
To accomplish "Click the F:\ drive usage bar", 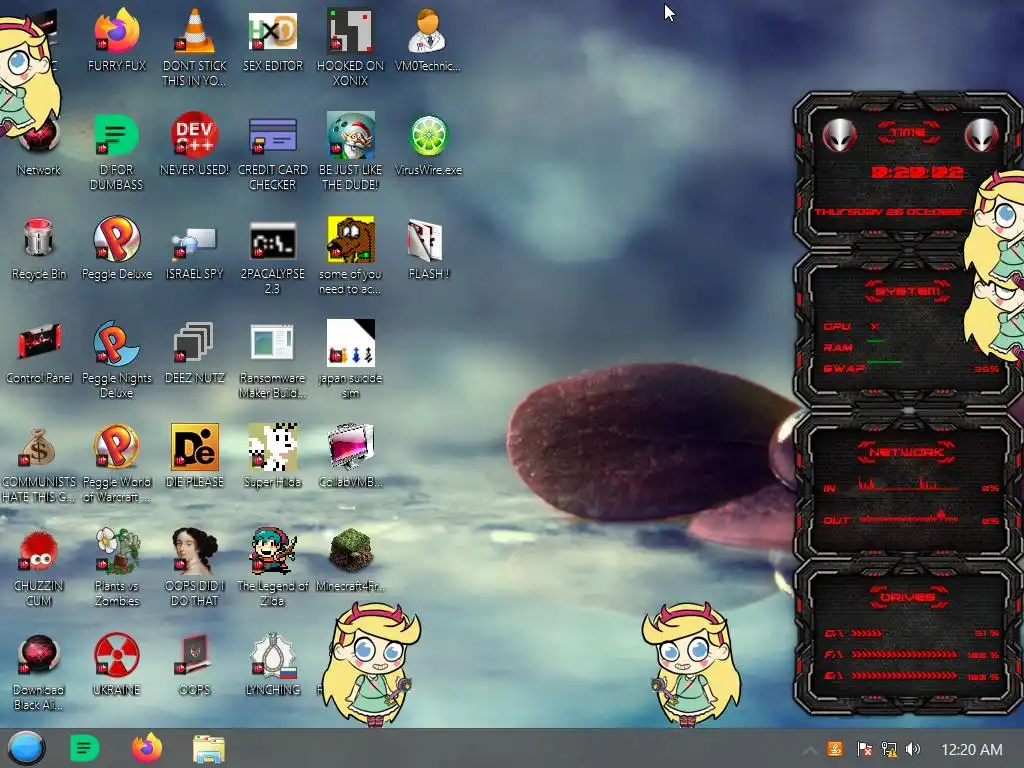I will point(904,654).
